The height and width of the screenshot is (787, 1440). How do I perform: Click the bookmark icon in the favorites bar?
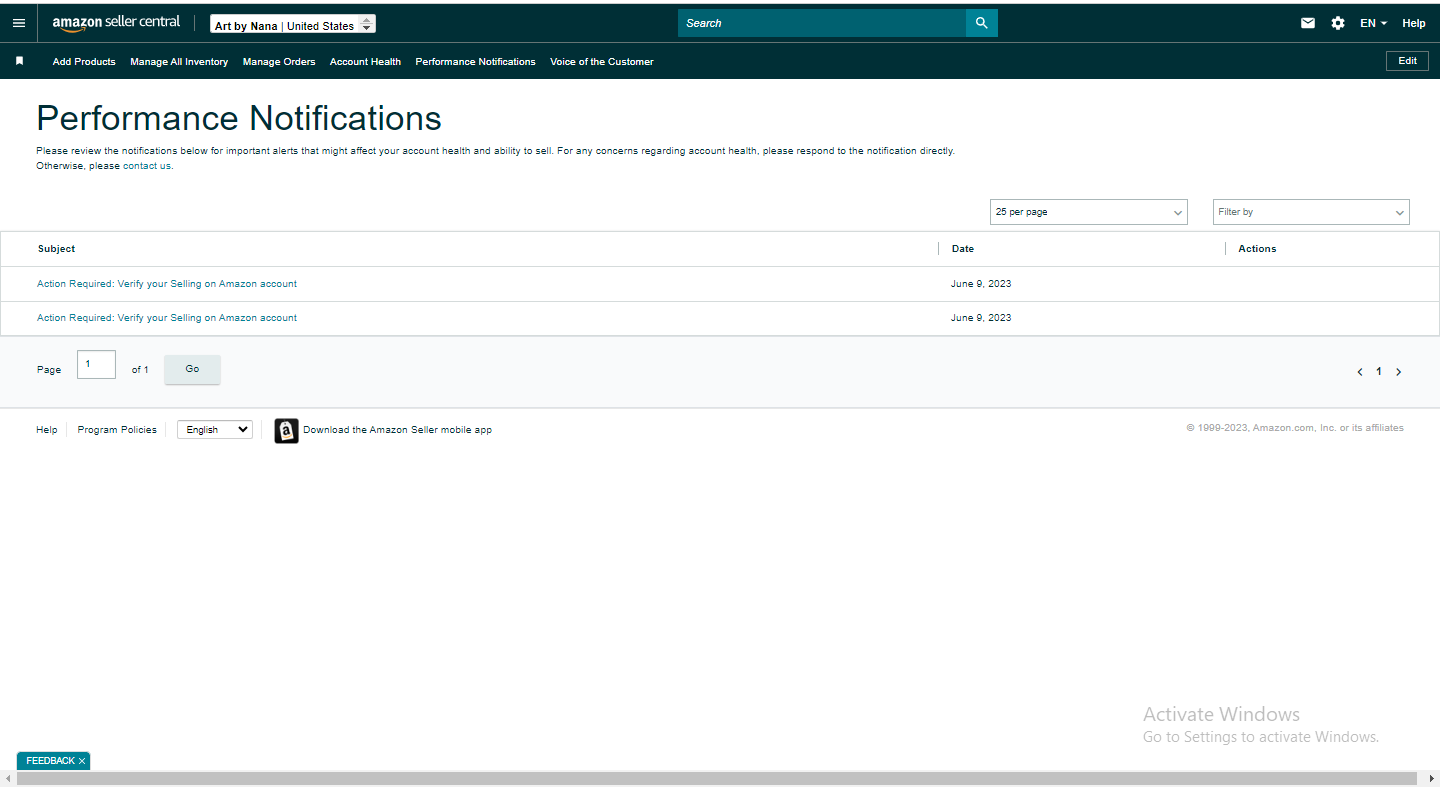pos(19,61)
